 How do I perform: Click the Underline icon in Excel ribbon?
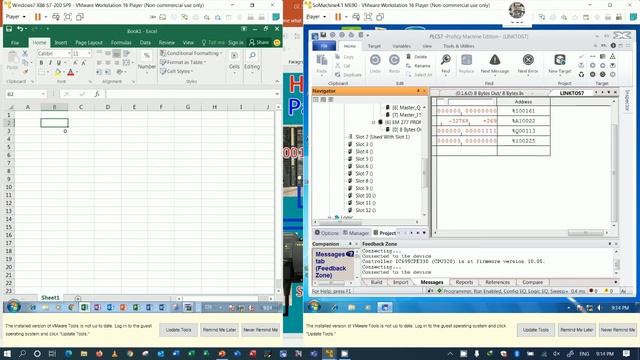pyautogui.click(x=59, y=63)
